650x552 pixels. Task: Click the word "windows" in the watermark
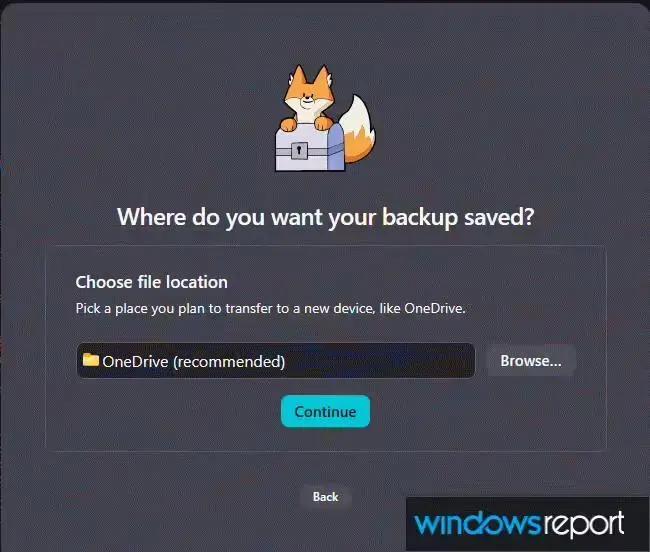coord(478,524)
